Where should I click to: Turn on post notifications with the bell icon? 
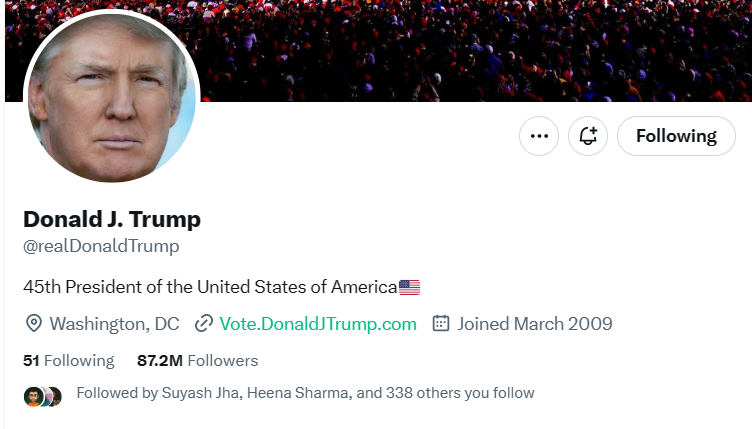click(x=588, y=136)
